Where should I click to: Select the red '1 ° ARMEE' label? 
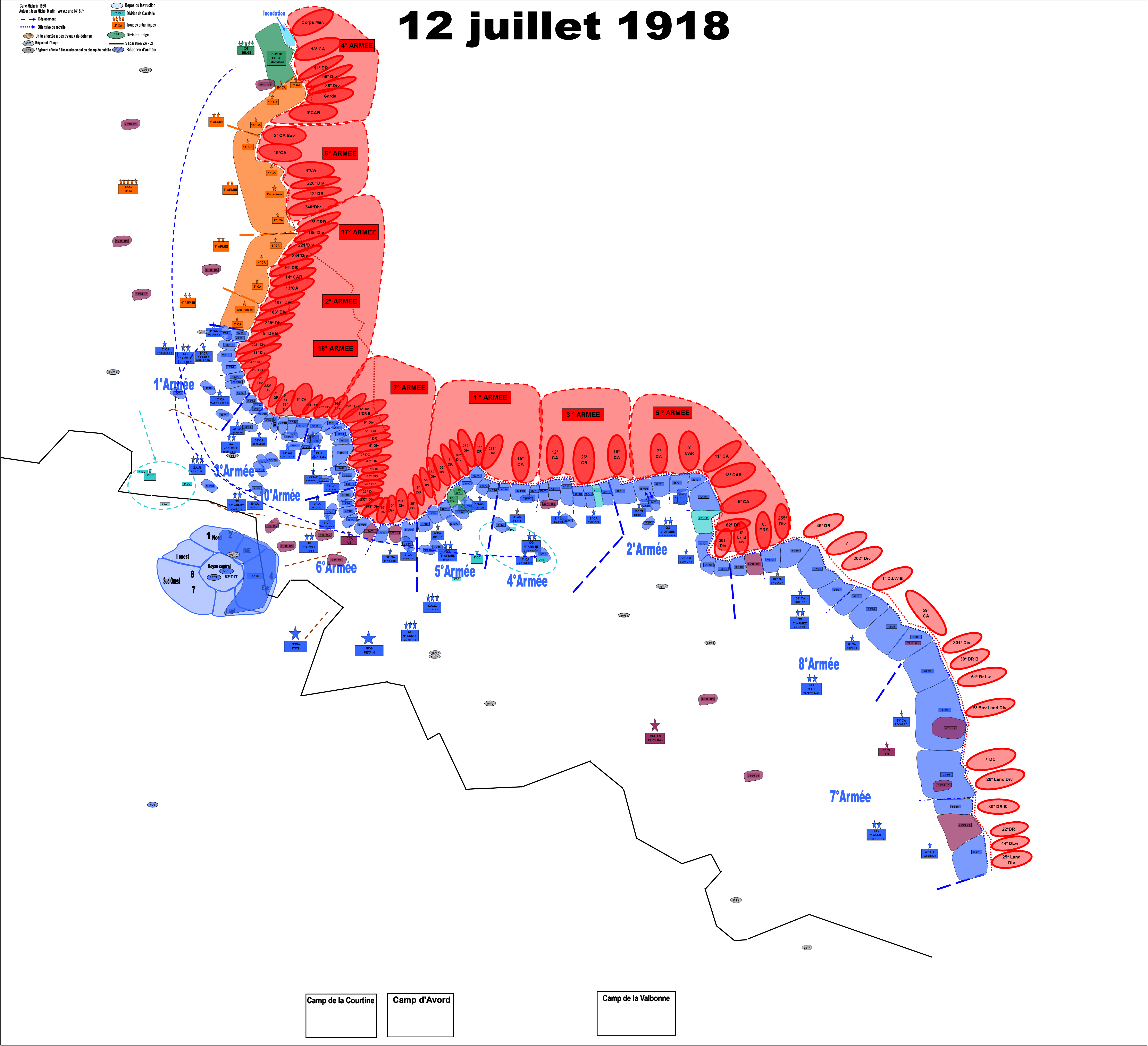490,397
